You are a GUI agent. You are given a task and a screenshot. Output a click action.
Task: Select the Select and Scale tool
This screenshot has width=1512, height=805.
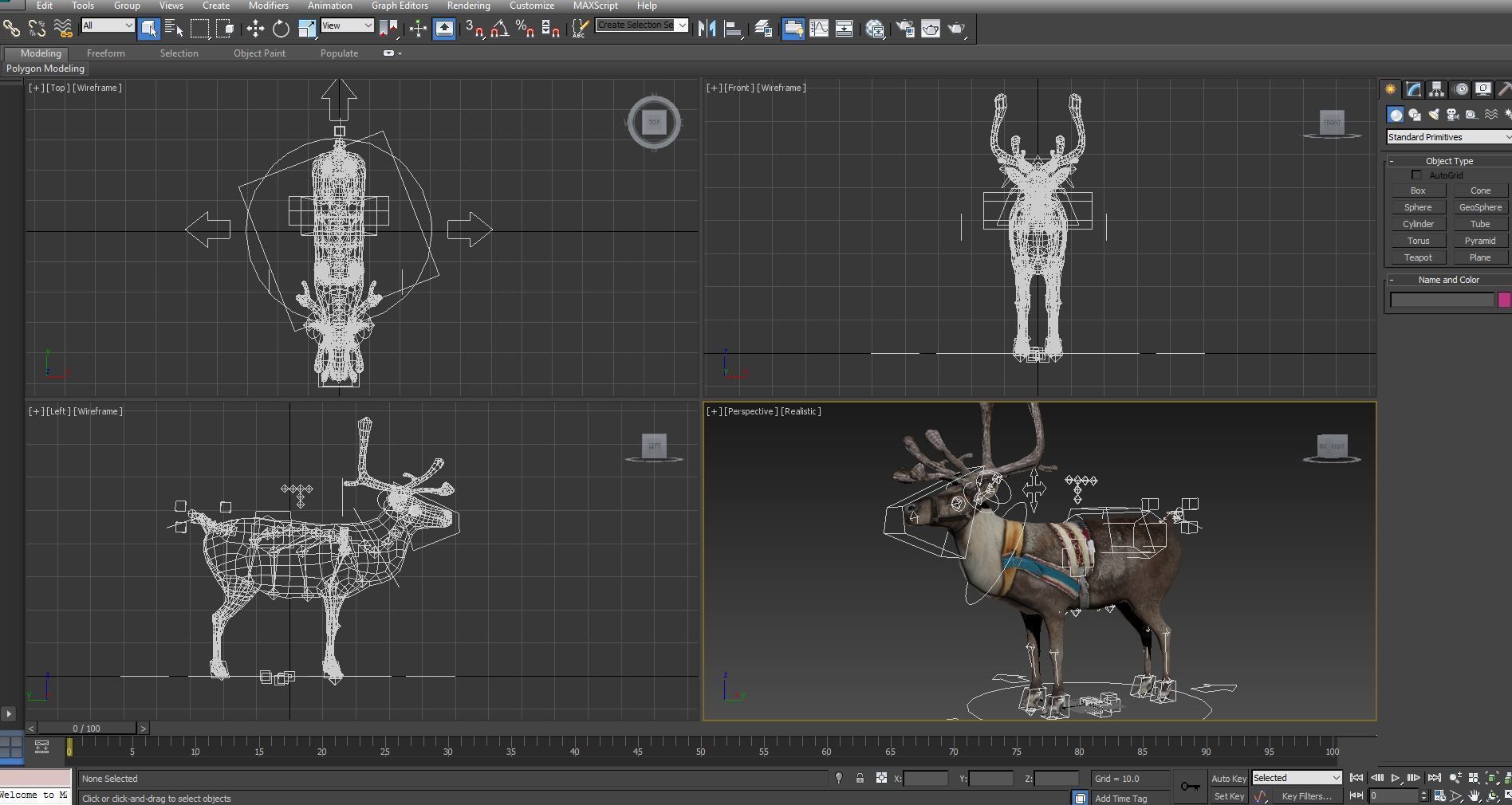(x=307, y=29)
